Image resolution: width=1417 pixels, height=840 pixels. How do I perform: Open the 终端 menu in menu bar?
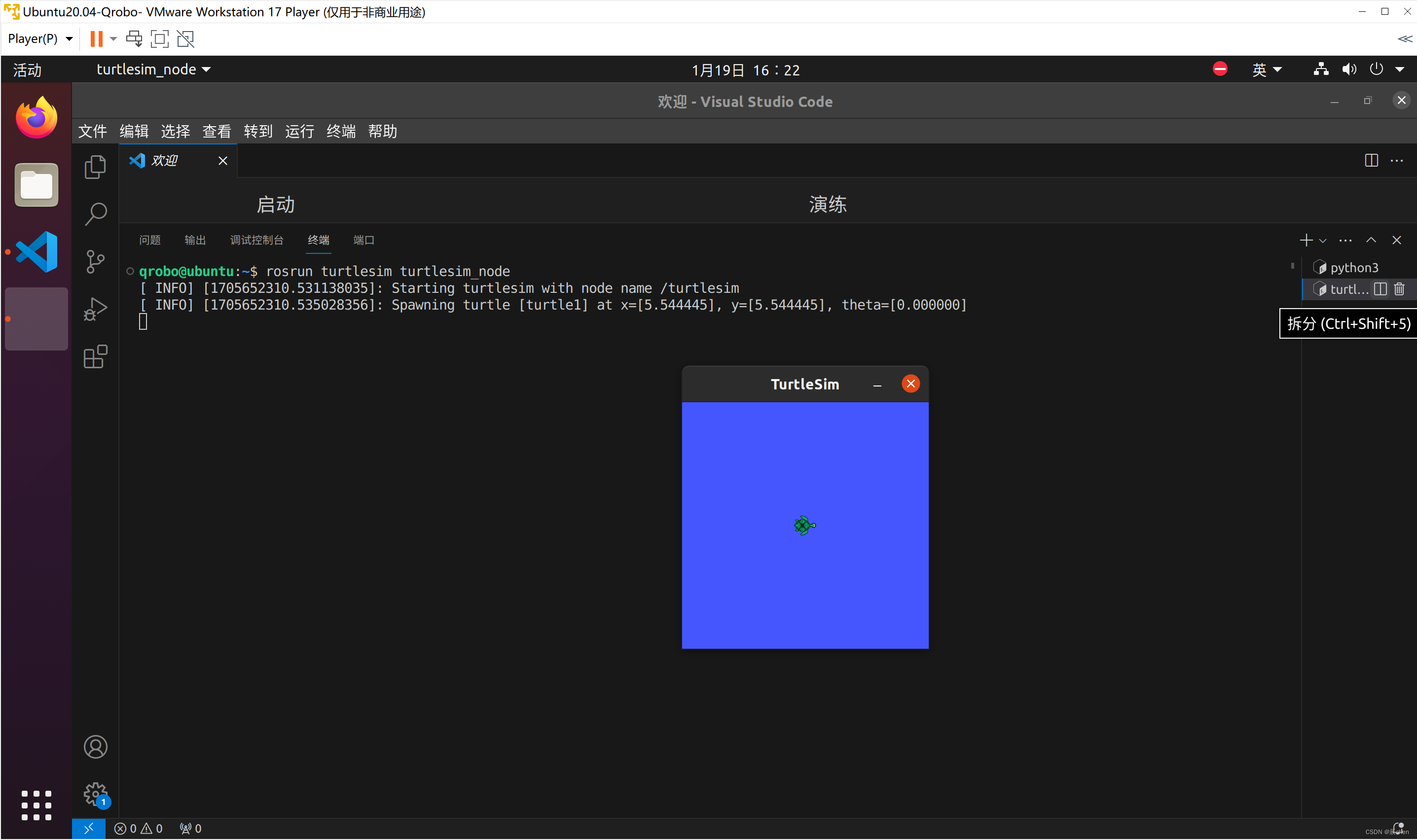click(x=341, y=131)
